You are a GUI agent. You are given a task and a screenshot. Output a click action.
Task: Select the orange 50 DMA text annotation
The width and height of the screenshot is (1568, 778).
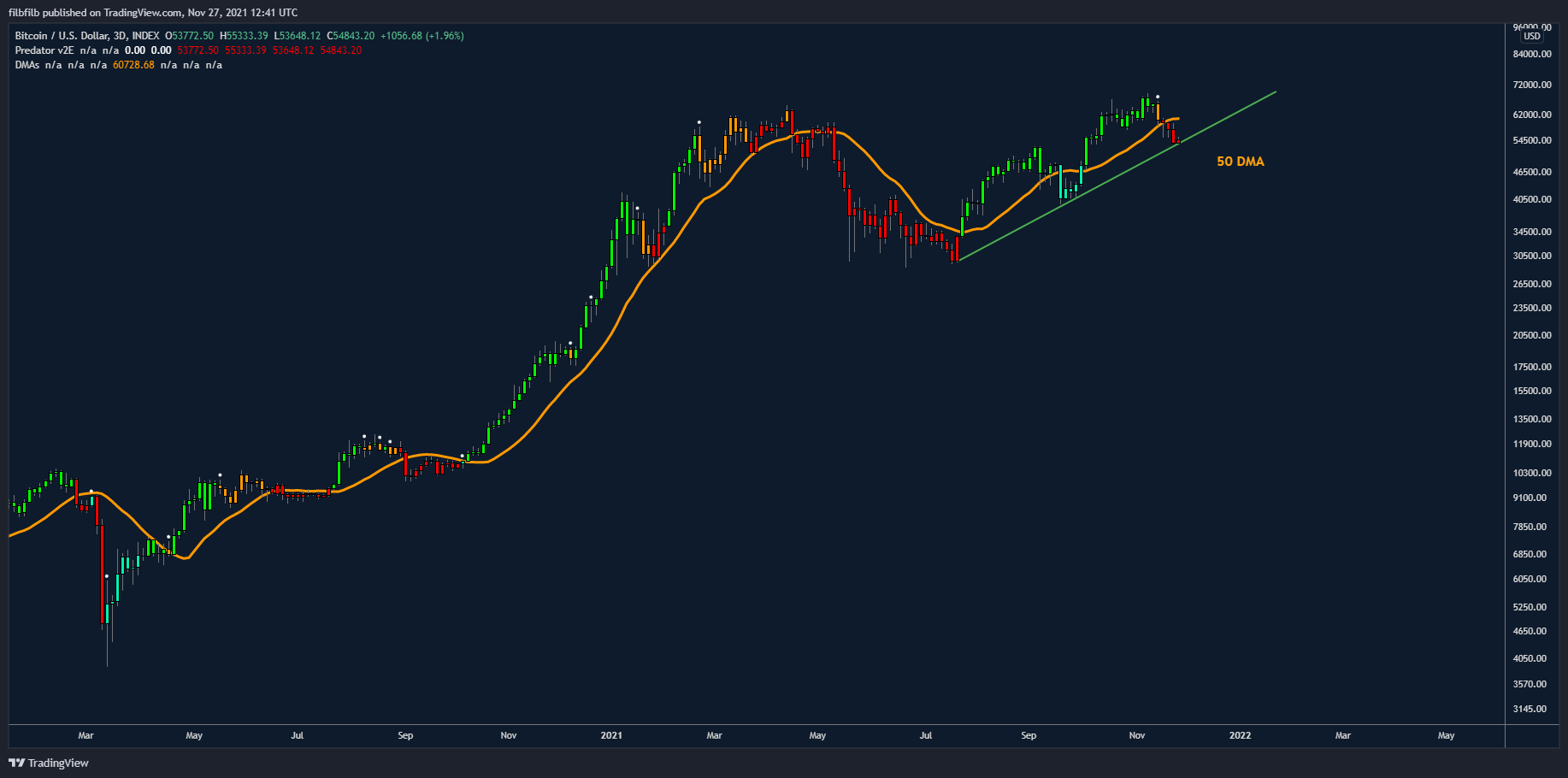click(1240, 162)
